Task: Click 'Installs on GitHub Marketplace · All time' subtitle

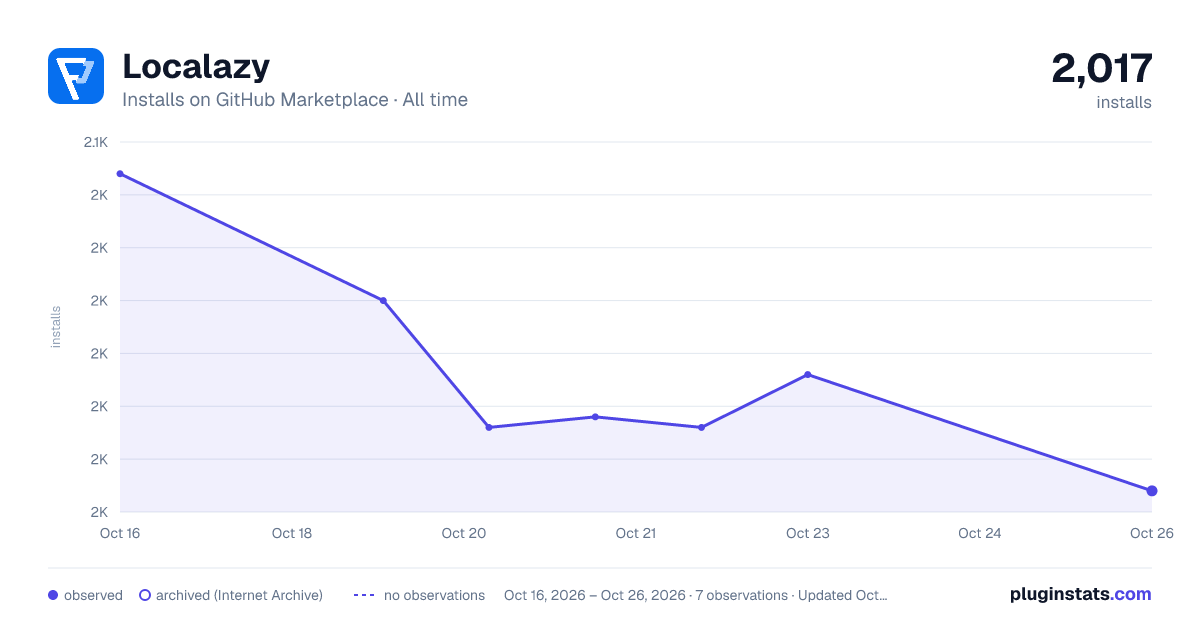Action: [x=295, y=100]
